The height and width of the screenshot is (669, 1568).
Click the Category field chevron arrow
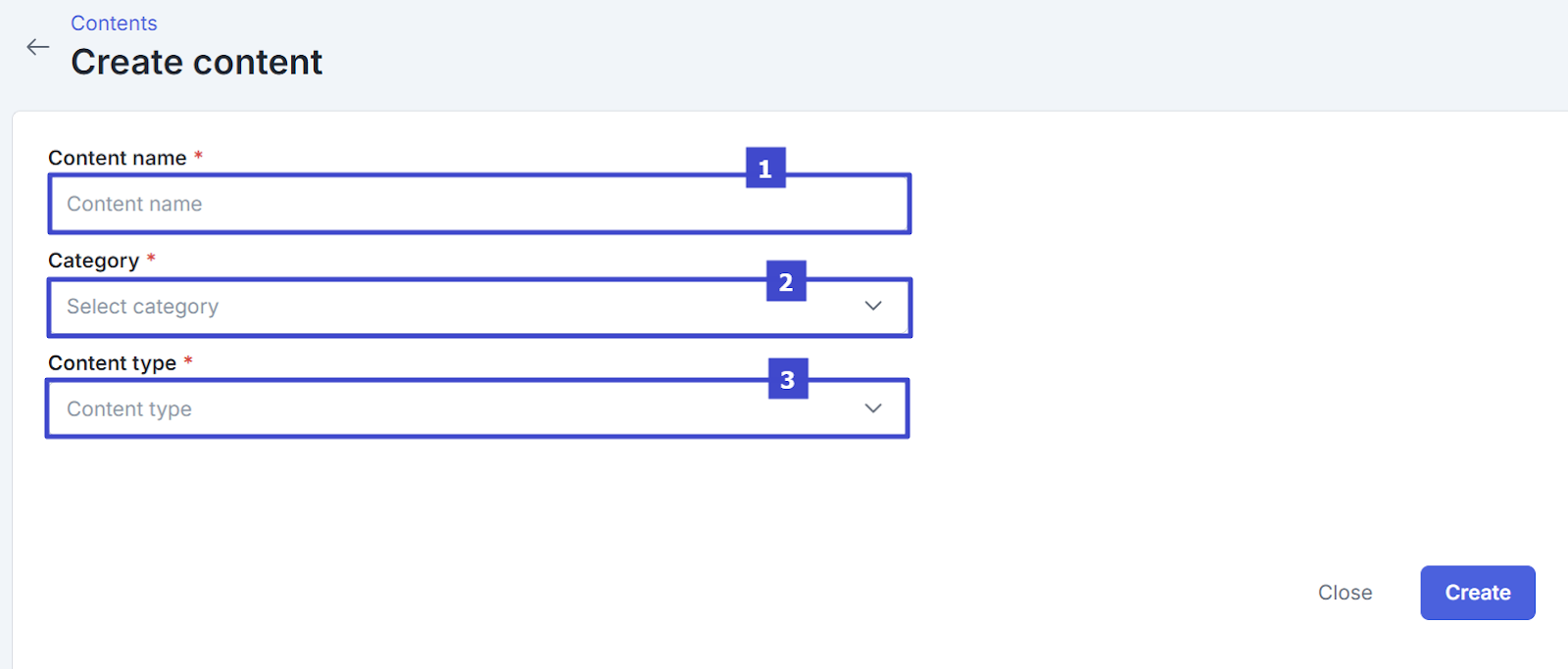click(873, 306)
